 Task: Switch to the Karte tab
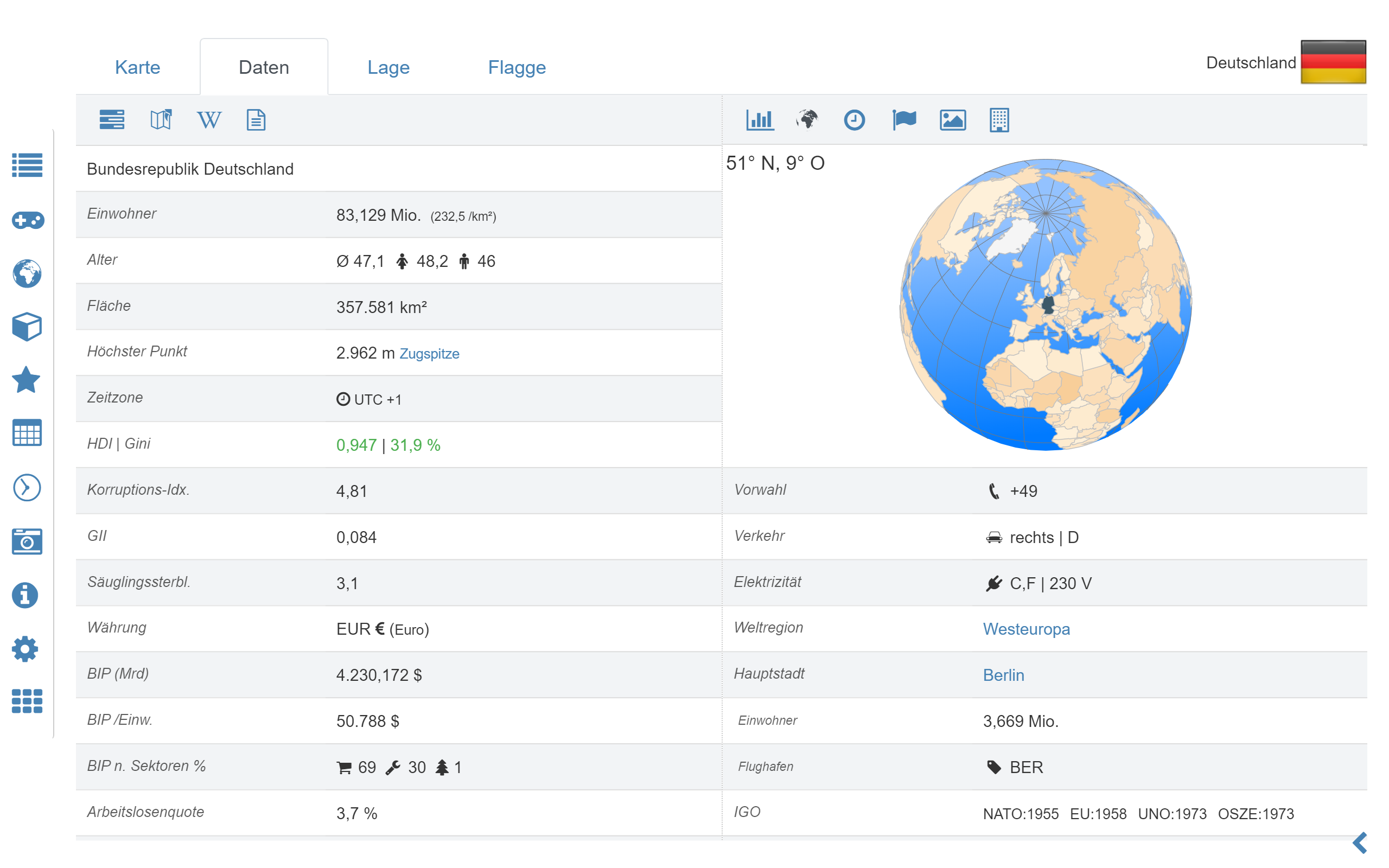pyautogui.click(x=137, y=67)
